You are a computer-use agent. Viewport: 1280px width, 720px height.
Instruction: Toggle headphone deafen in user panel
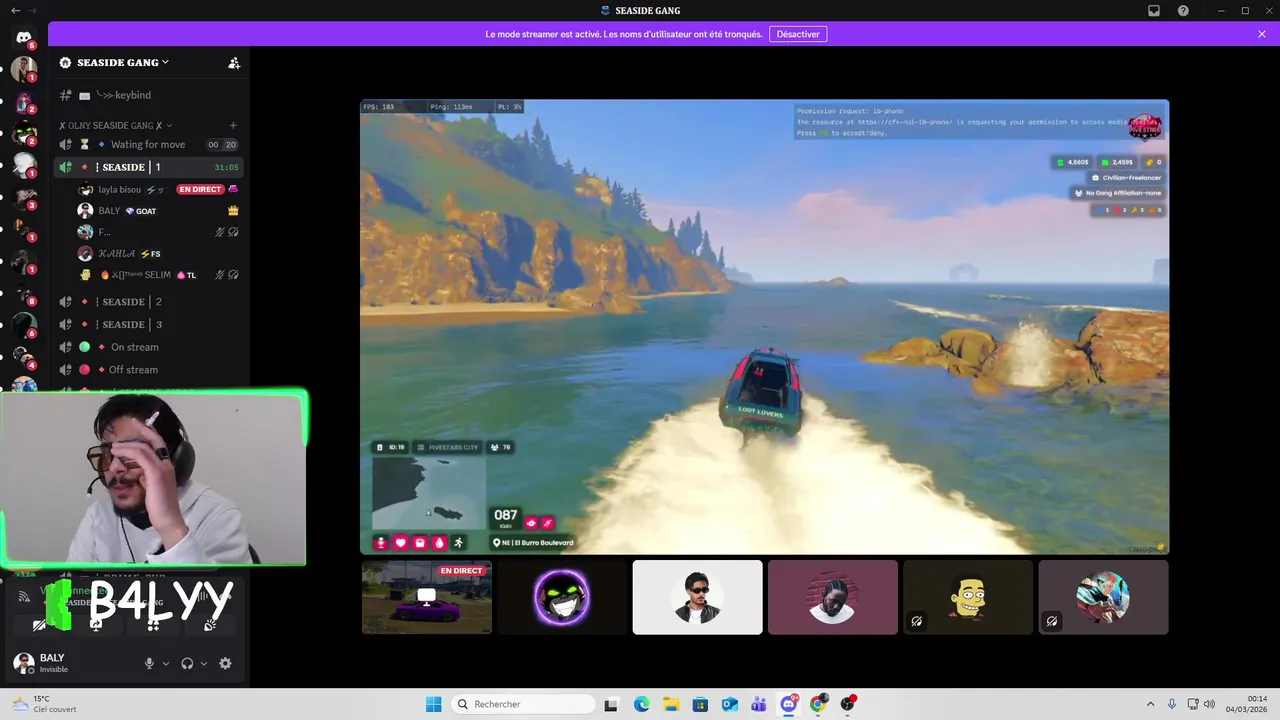tap(187, 663)
